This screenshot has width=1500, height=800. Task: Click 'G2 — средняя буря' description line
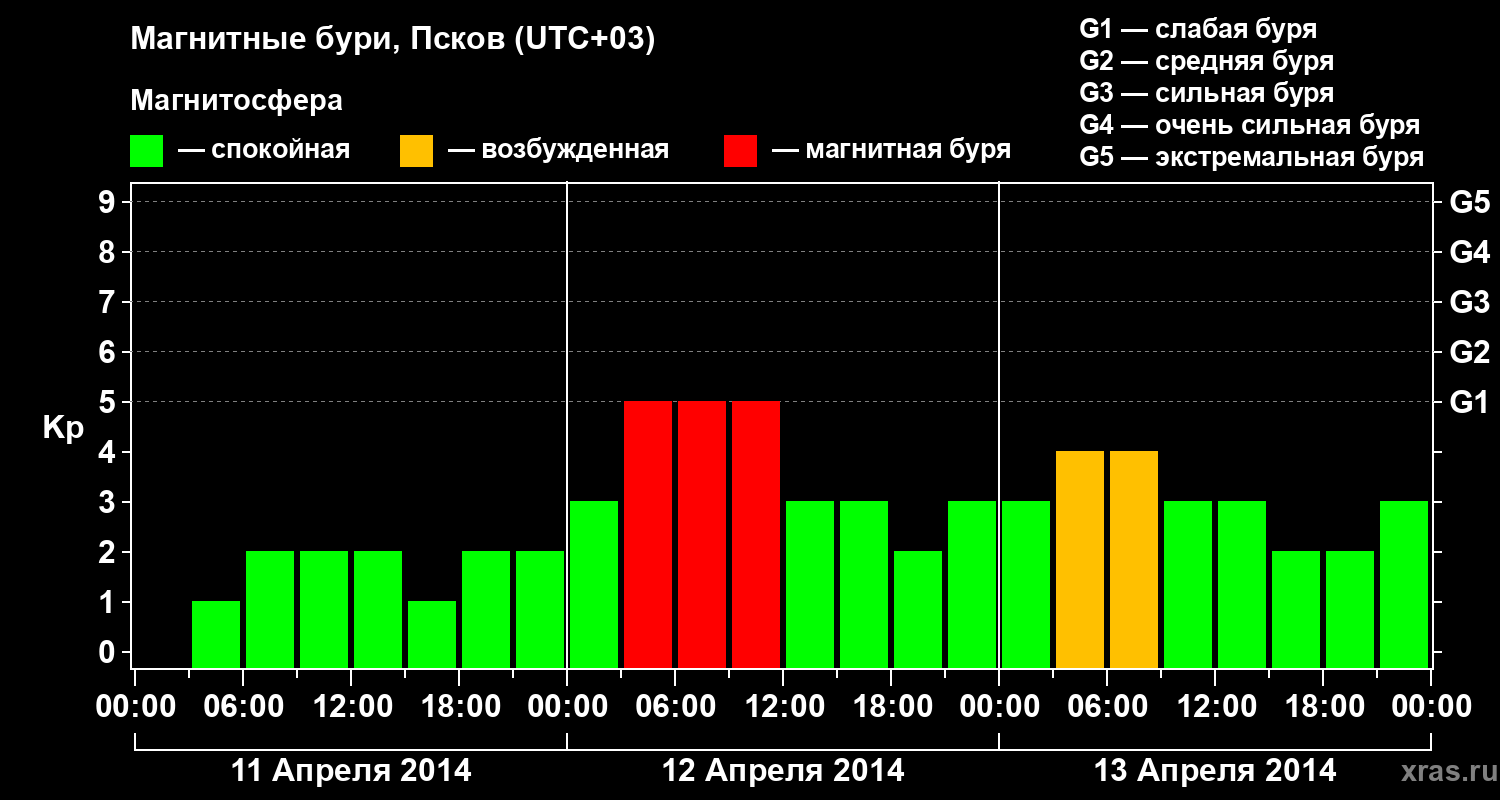point(1207,61)
